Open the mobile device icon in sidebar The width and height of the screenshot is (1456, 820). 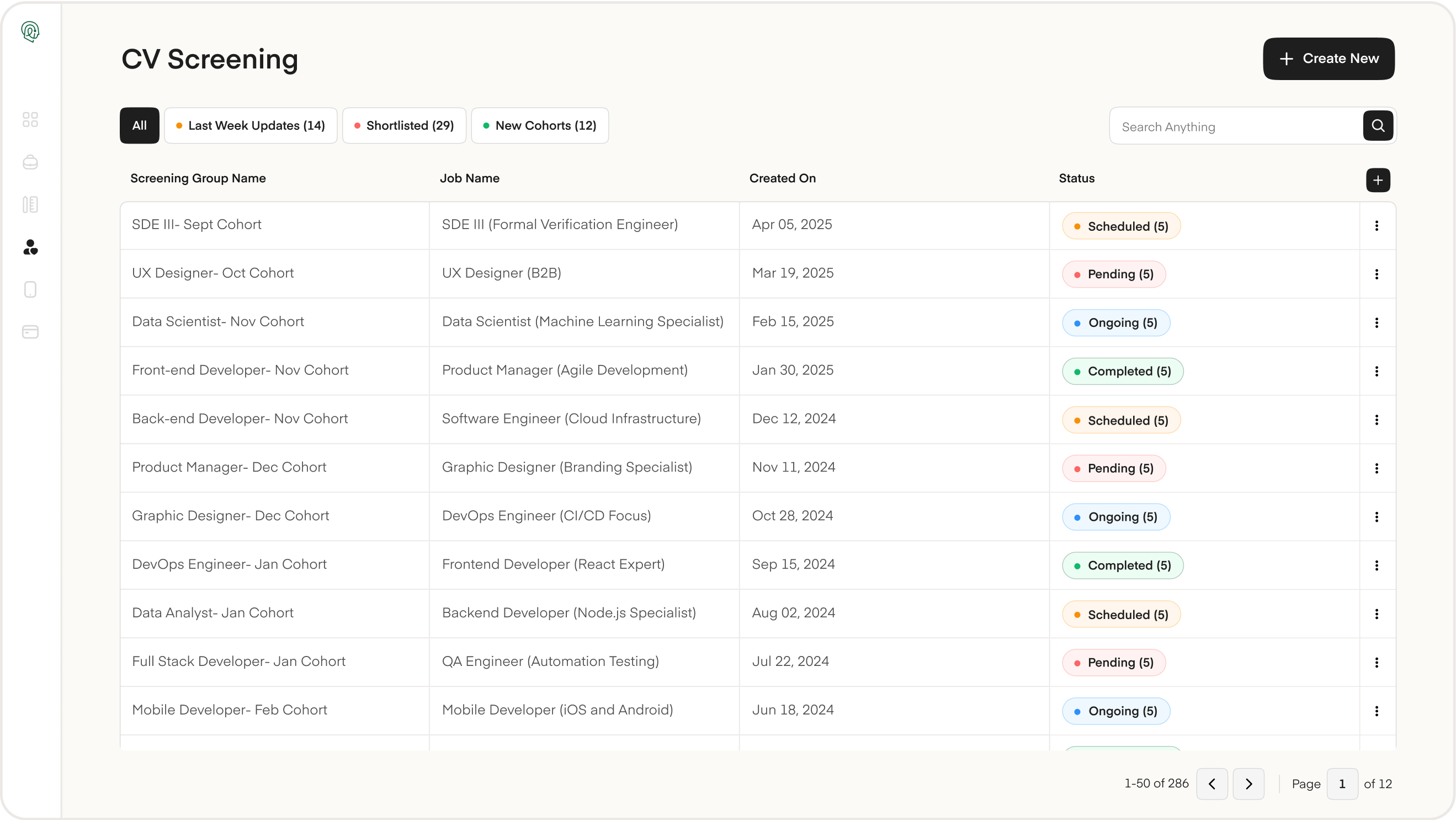tap(30, 289)
